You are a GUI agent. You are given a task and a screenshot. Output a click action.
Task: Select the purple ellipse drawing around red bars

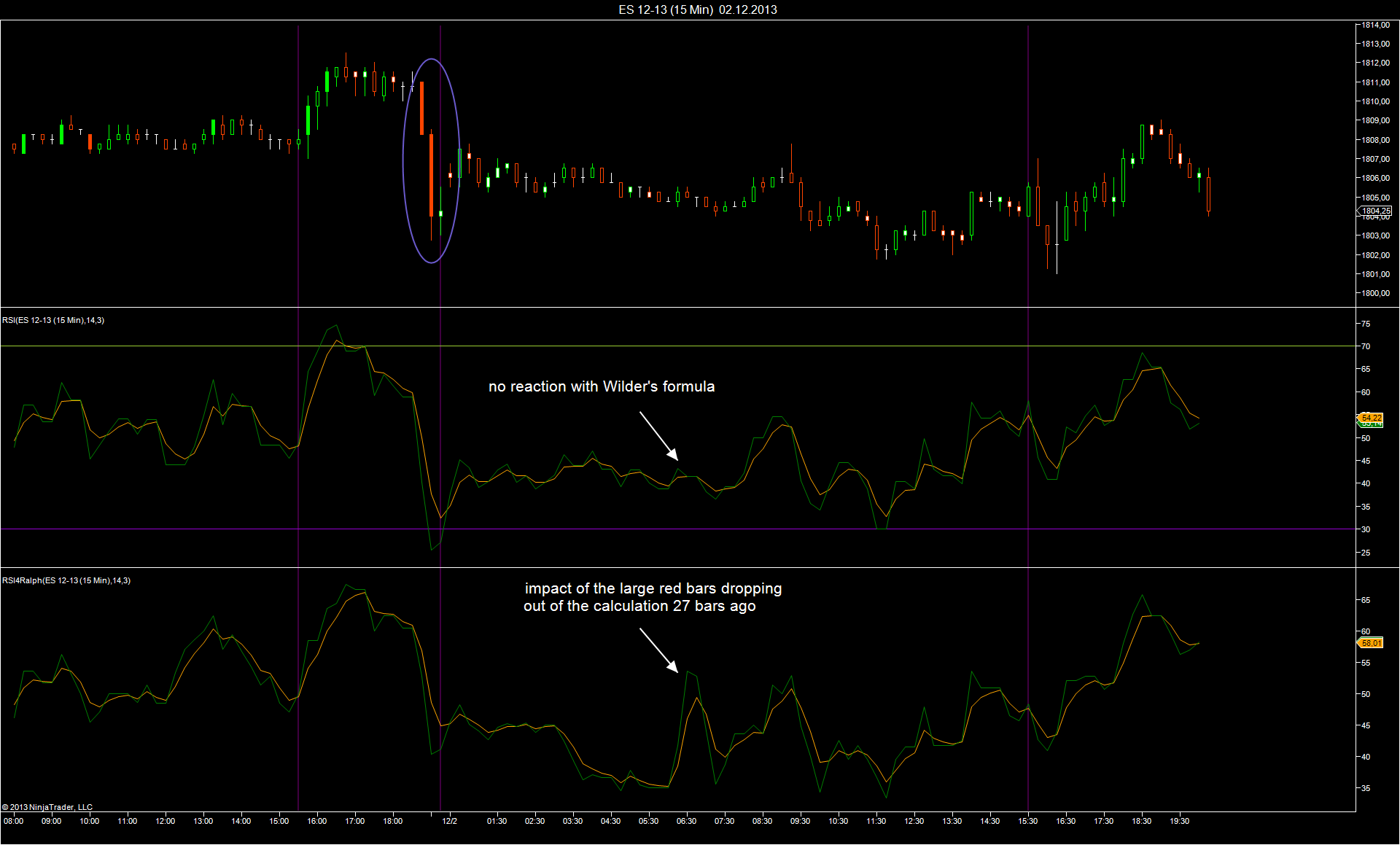[404, 160]
